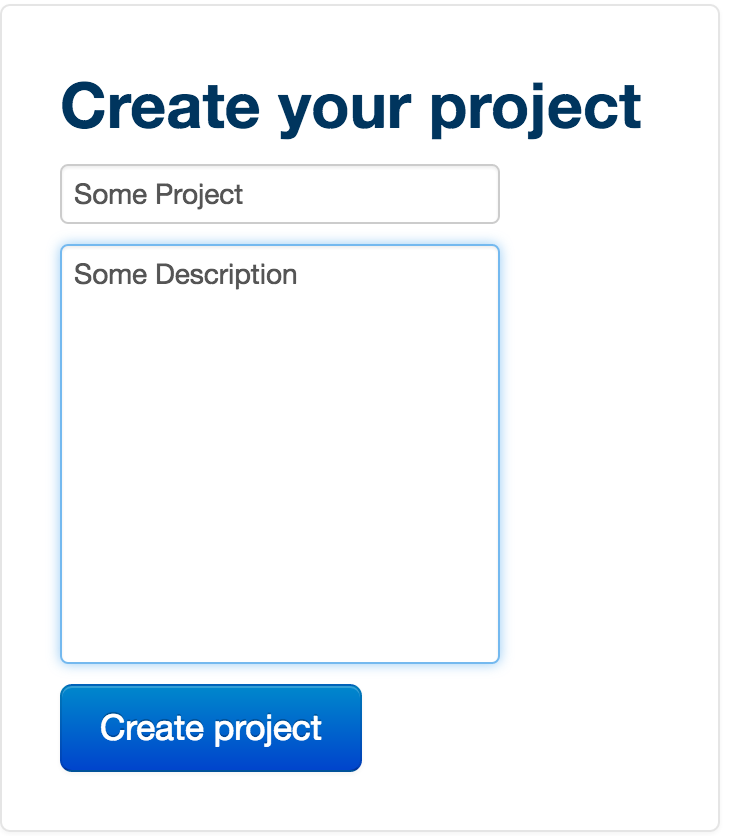Select the Create your project heading
This screenshot has height=836, width=734.
coord(351,107)
